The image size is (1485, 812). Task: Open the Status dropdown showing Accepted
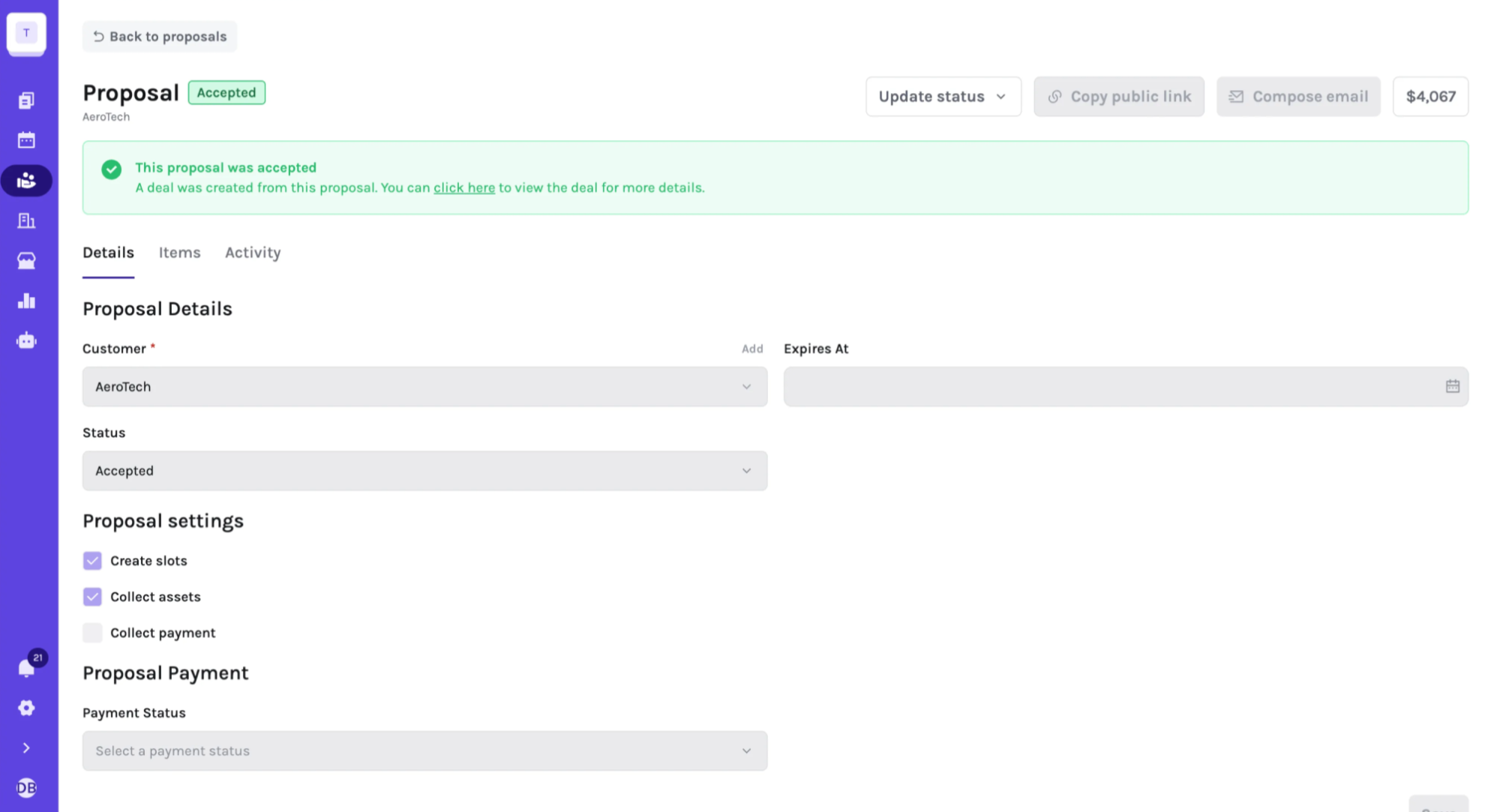(x=424, y=471)
